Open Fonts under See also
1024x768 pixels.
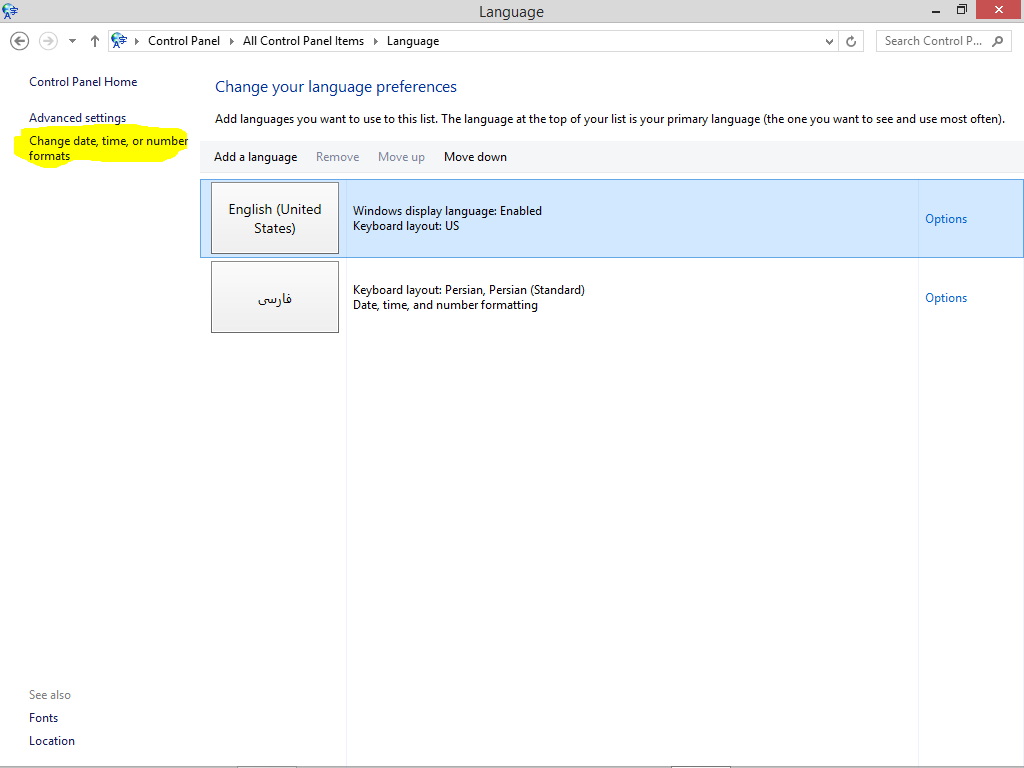coord(44,718)
